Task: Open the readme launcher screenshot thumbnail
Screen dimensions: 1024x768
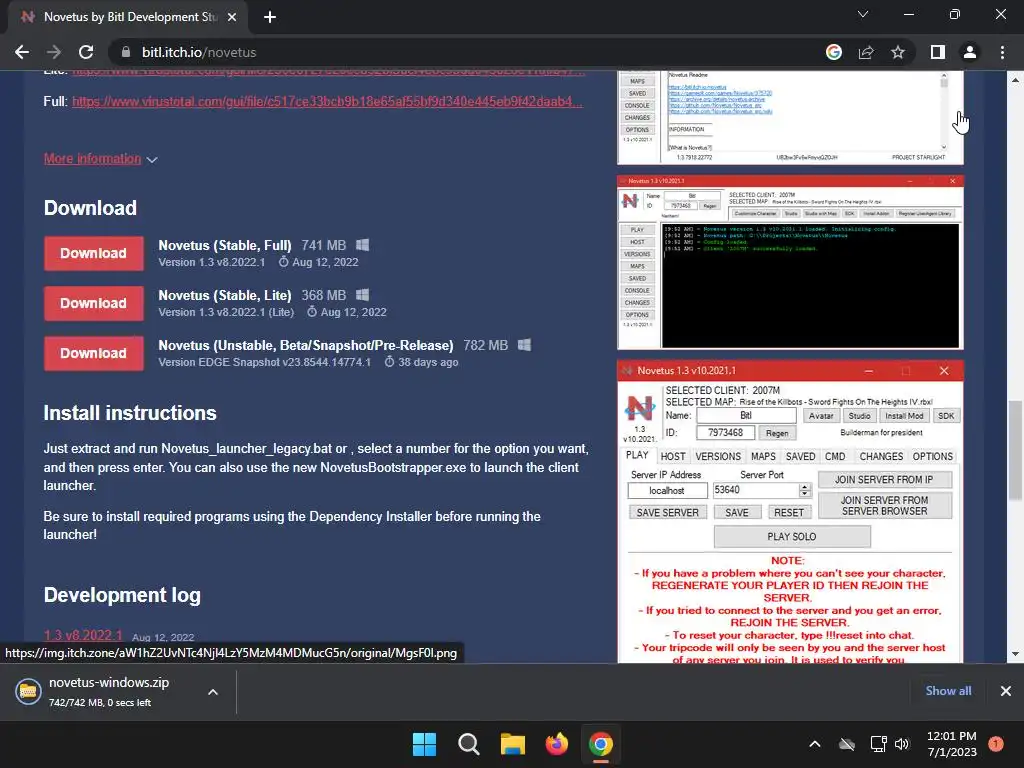Action: click(790, 118)
